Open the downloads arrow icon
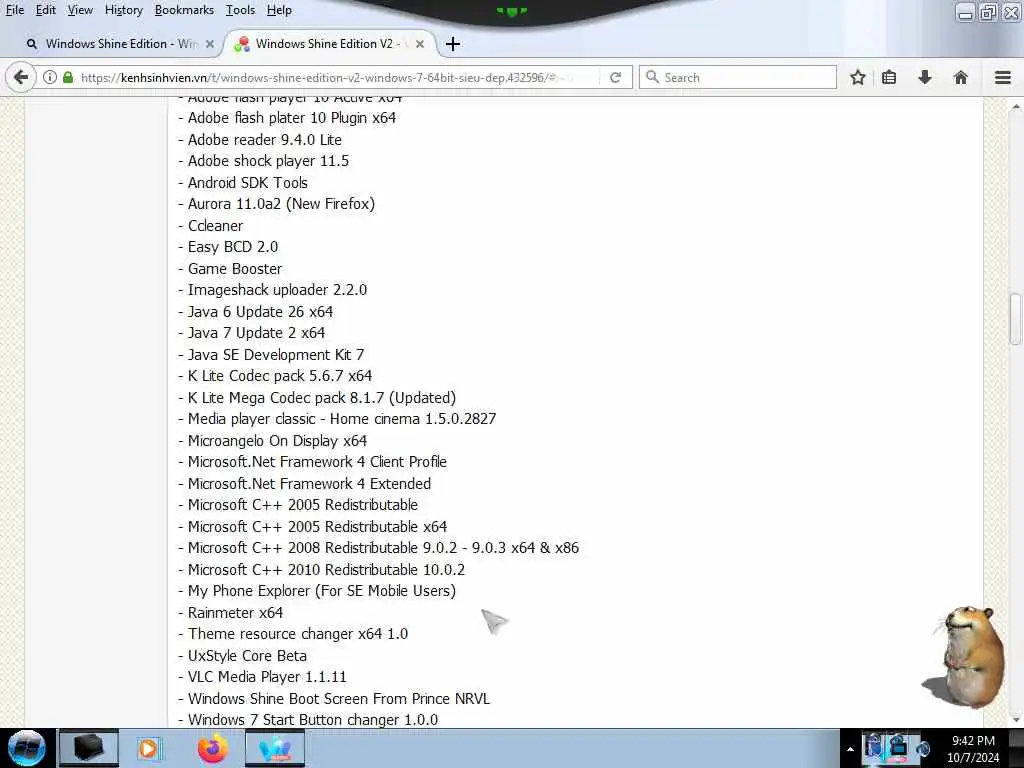The image size is (1024, 768). click(925, 78)
